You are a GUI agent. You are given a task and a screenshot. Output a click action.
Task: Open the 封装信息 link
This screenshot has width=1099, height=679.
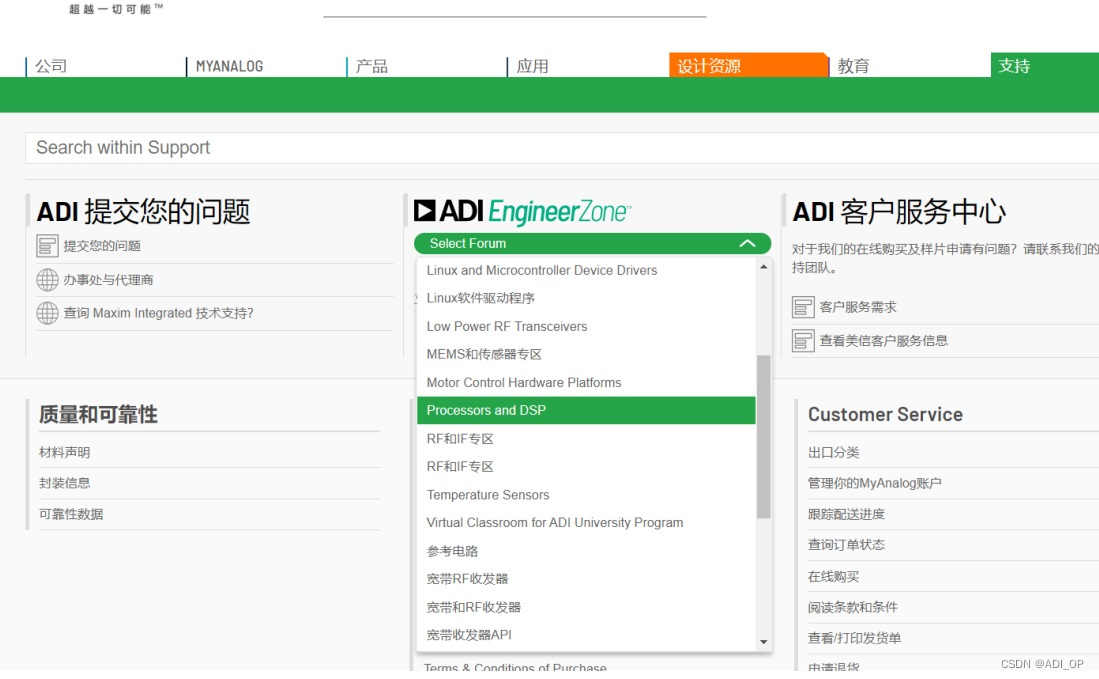[x=64, y=483]
